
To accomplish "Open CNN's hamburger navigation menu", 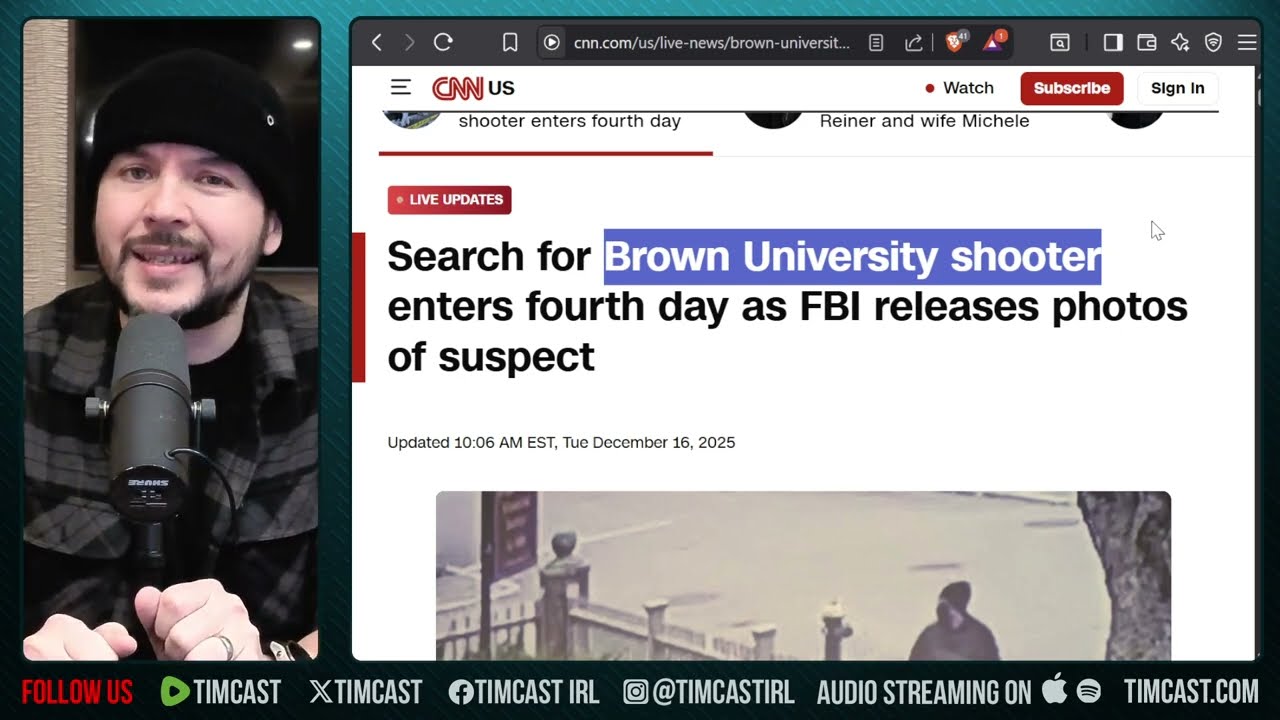I will [x=401, y=87].
